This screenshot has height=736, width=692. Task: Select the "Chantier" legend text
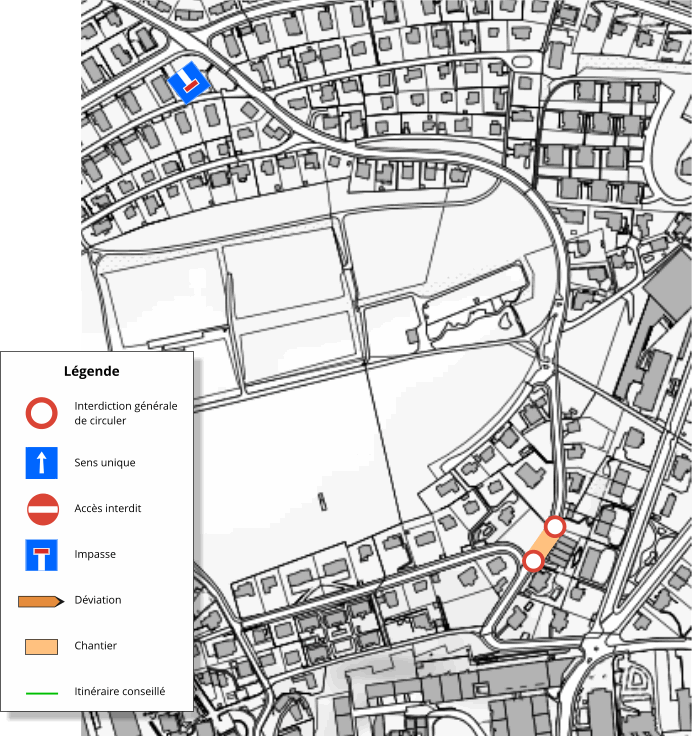point(96,646)
